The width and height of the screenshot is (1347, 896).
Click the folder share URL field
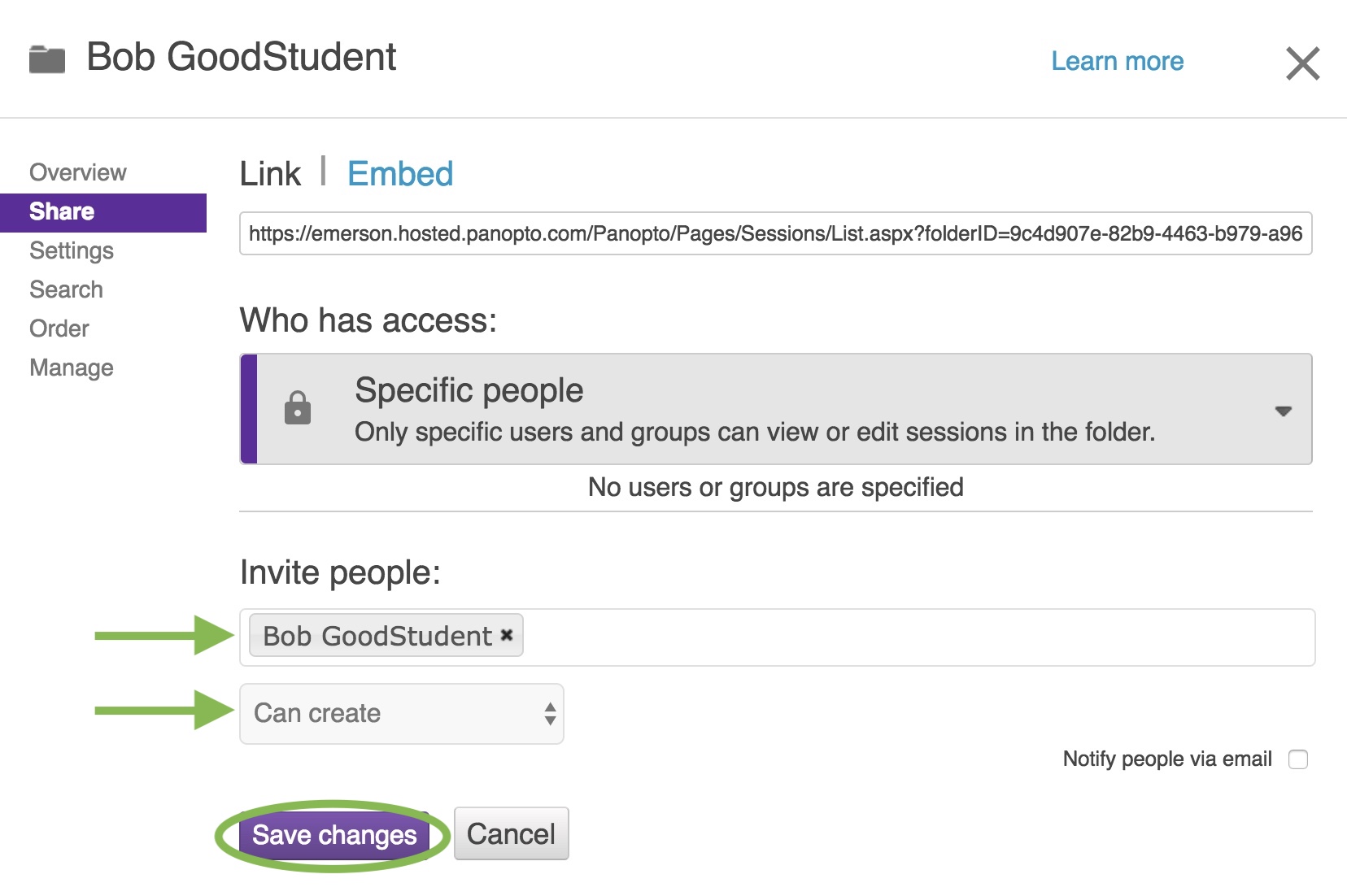click(775, 234)
